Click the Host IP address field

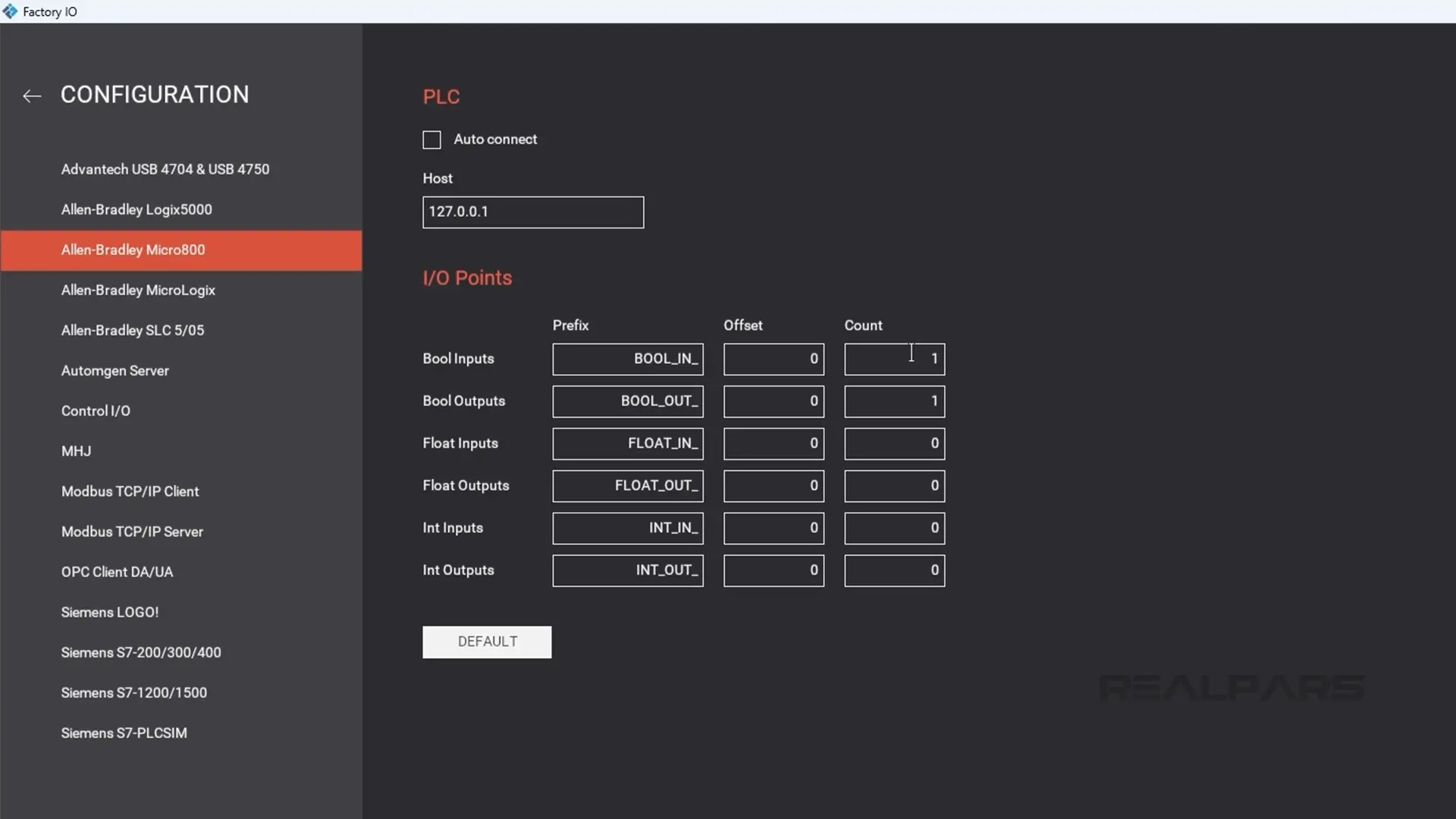point(533,212)
